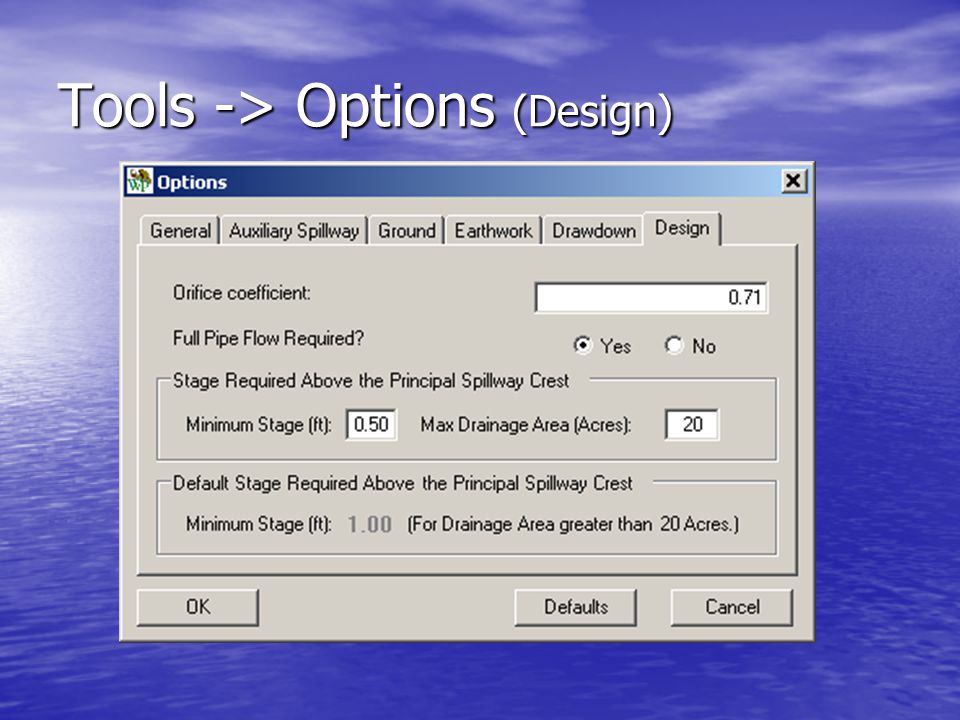Image resolution: width=960 pixels, height=720 pixels.
Task: Go to the Earthwork tab
Action: pos(493,231)
